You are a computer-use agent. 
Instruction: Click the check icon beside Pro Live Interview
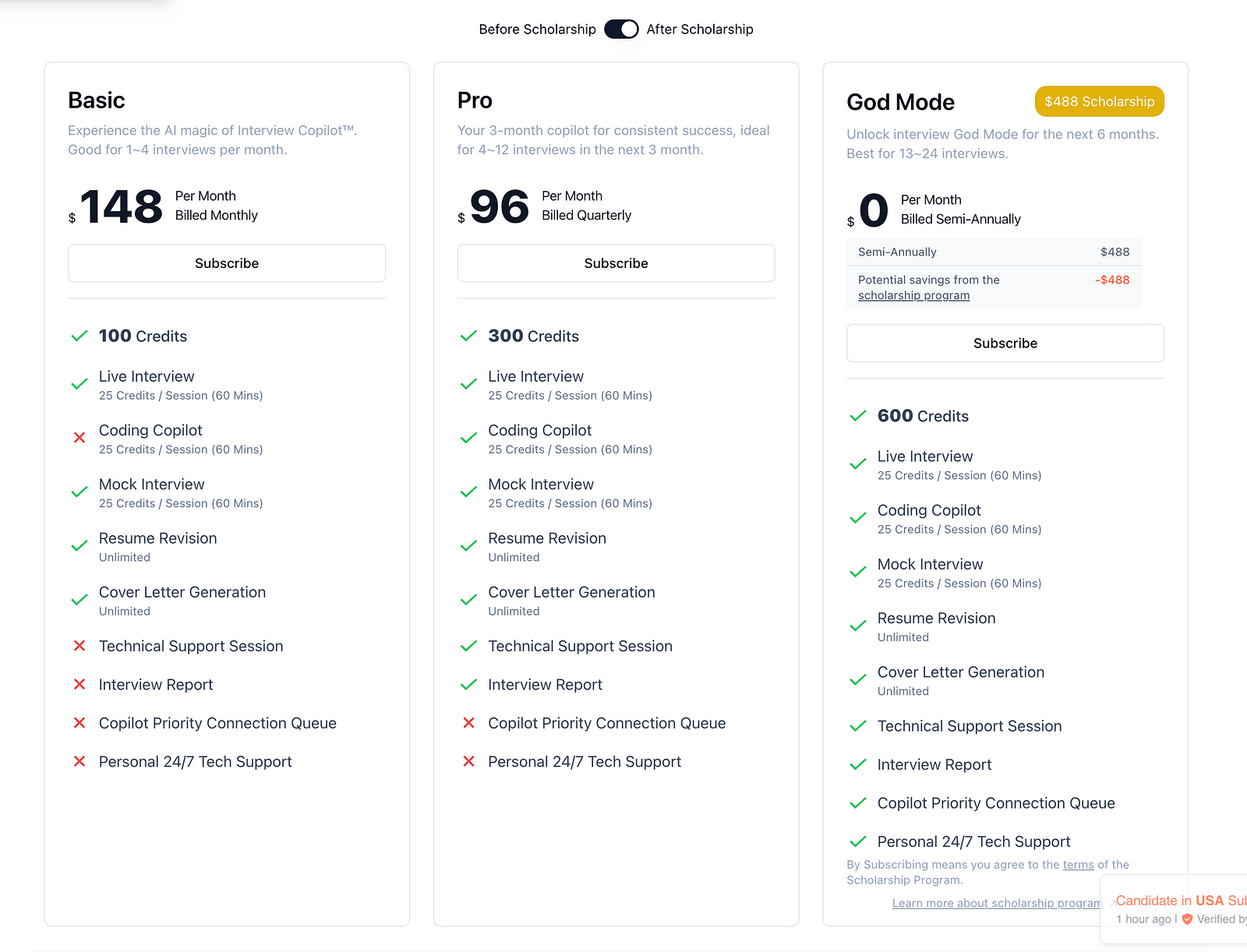(468, 384)
